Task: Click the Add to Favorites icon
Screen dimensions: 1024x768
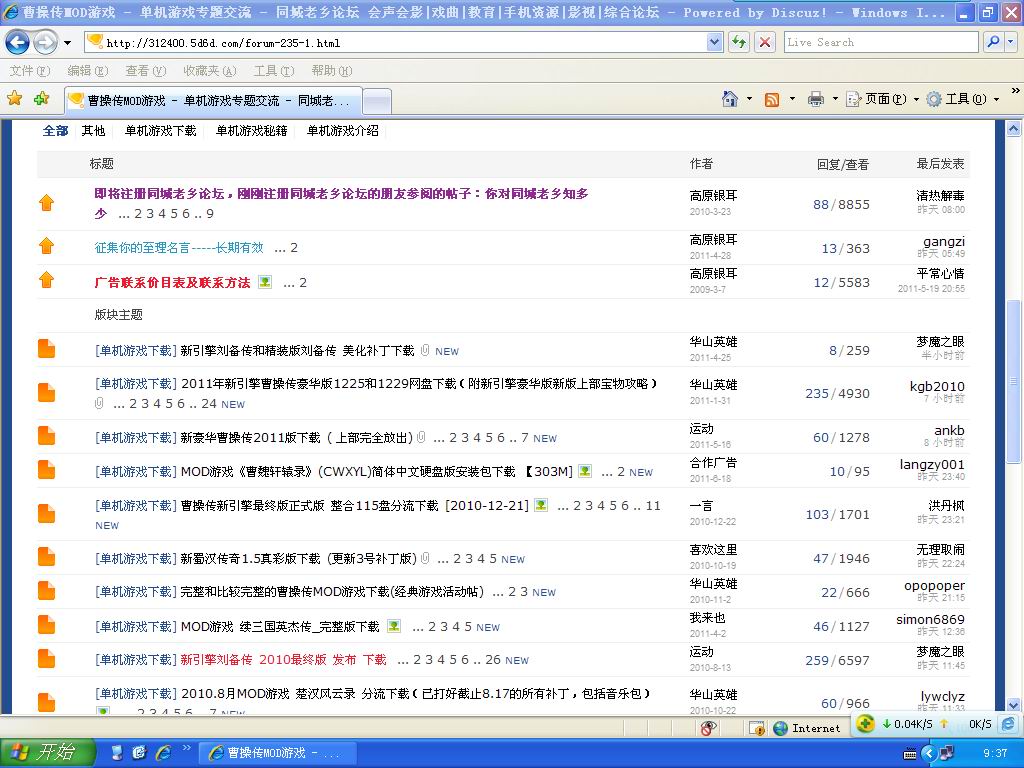Action: click(41, 99)
